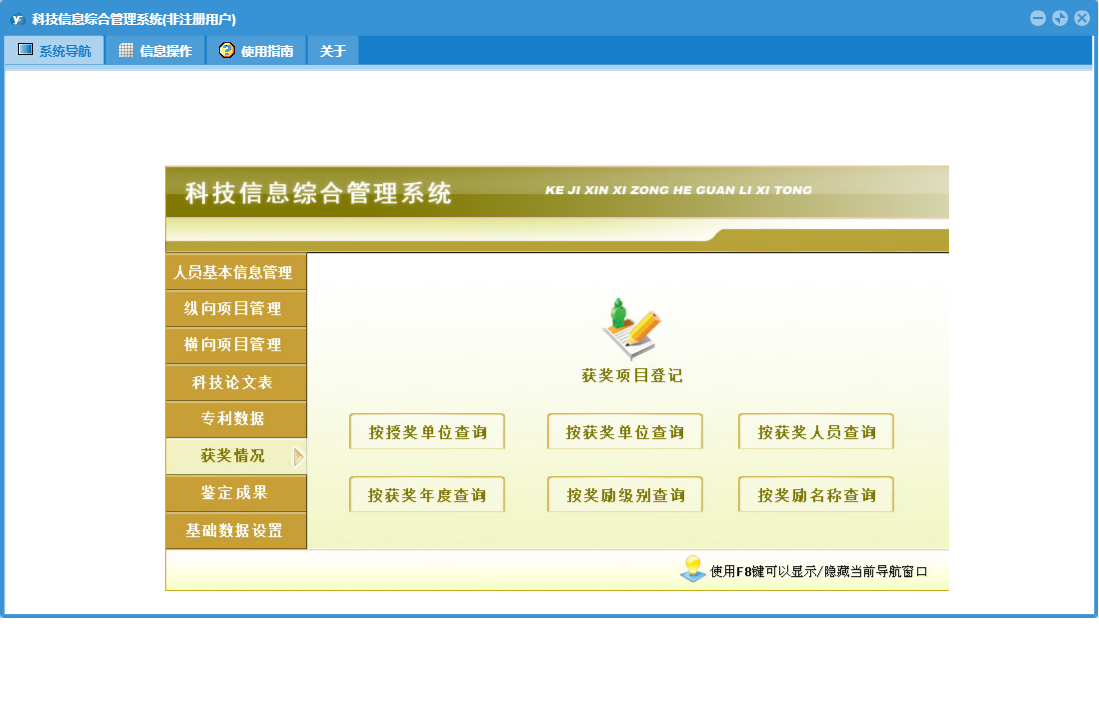1099x723 pixels.
Task: Select 鉴定成果 in the sidebar
Action: [236, 493]
